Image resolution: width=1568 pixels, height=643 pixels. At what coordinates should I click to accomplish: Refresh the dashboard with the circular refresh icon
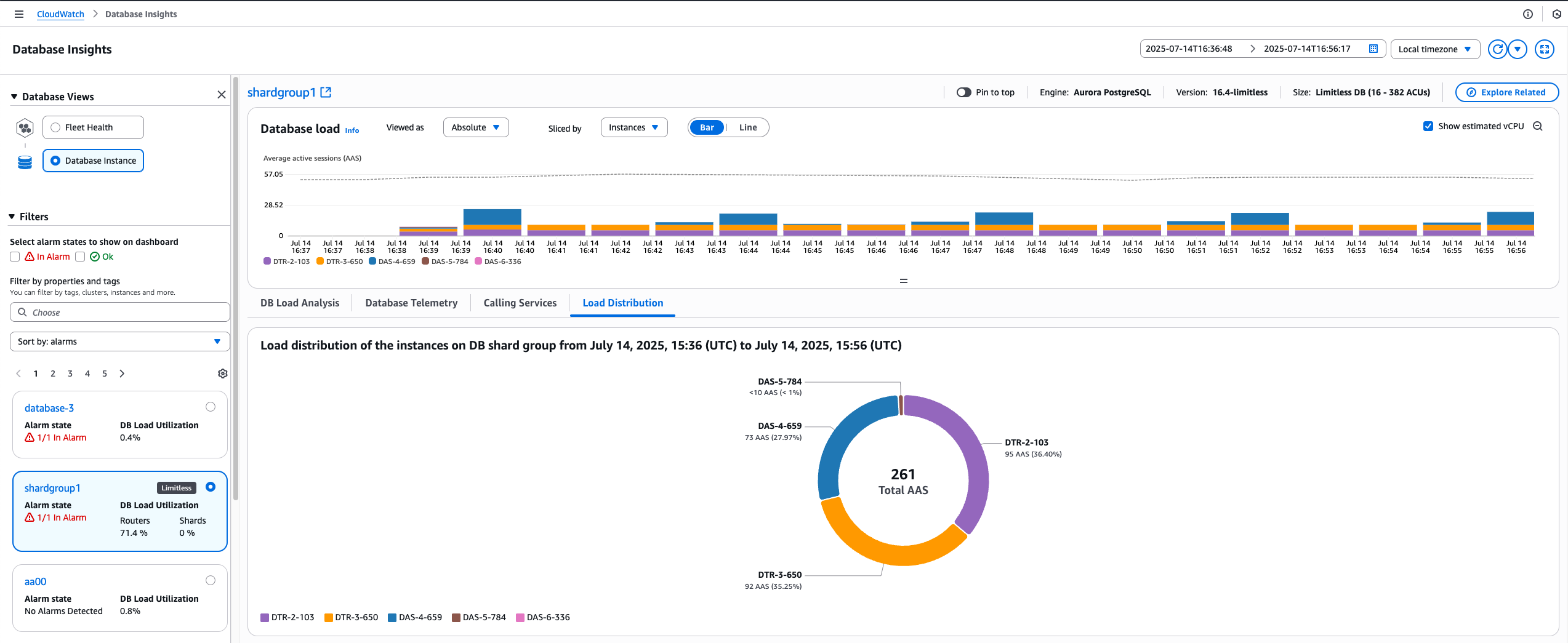(x=1497, y=49)
